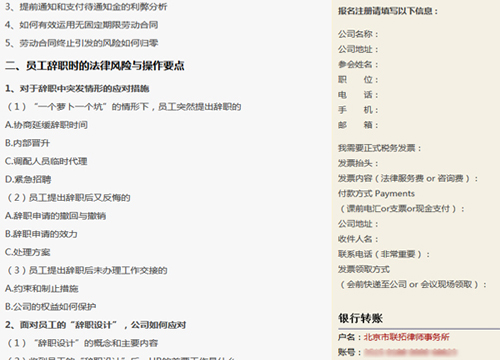500x360 pixels.
Task: Click the 公司名称 field label
Action: [x=358, y=34]
